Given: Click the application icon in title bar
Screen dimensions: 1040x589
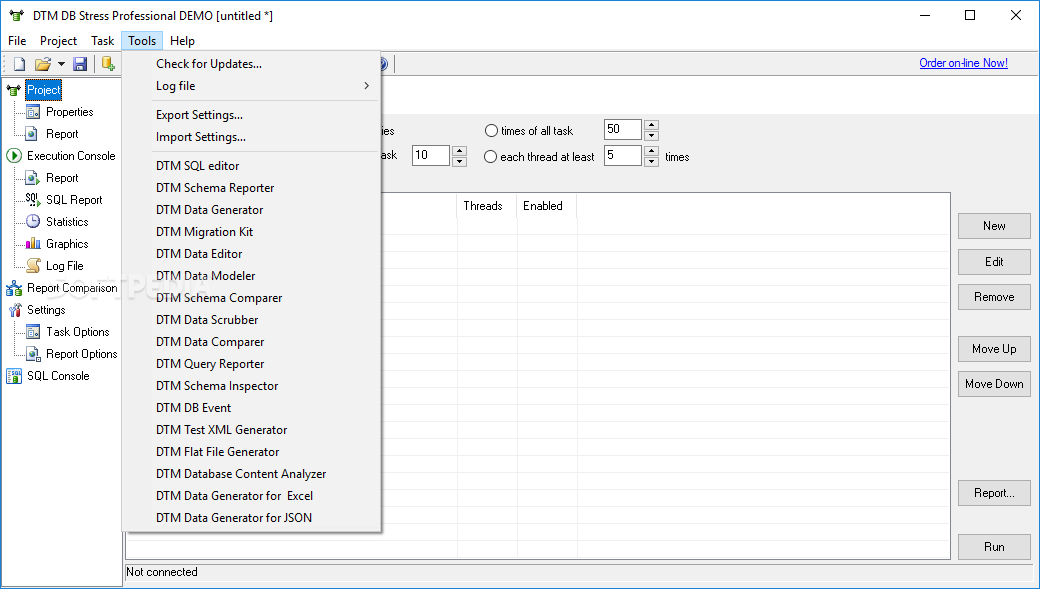Looking at the screenshot, I should click(17, 15).
